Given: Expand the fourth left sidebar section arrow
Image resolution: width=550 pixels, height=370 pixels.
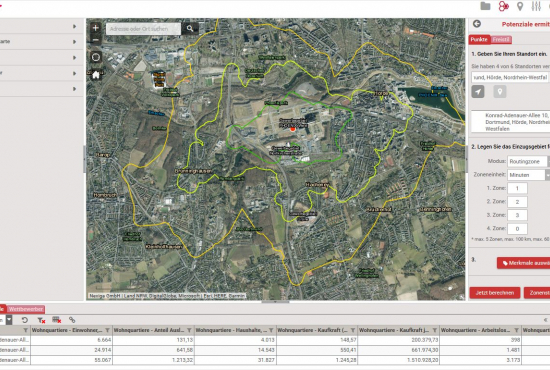Looking at the screenshot, I should [74, 73].
